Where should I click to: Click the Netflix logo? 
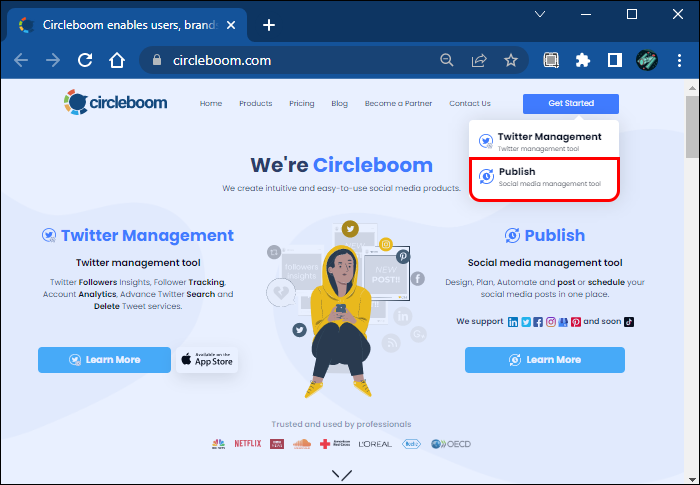coord(248,443)
